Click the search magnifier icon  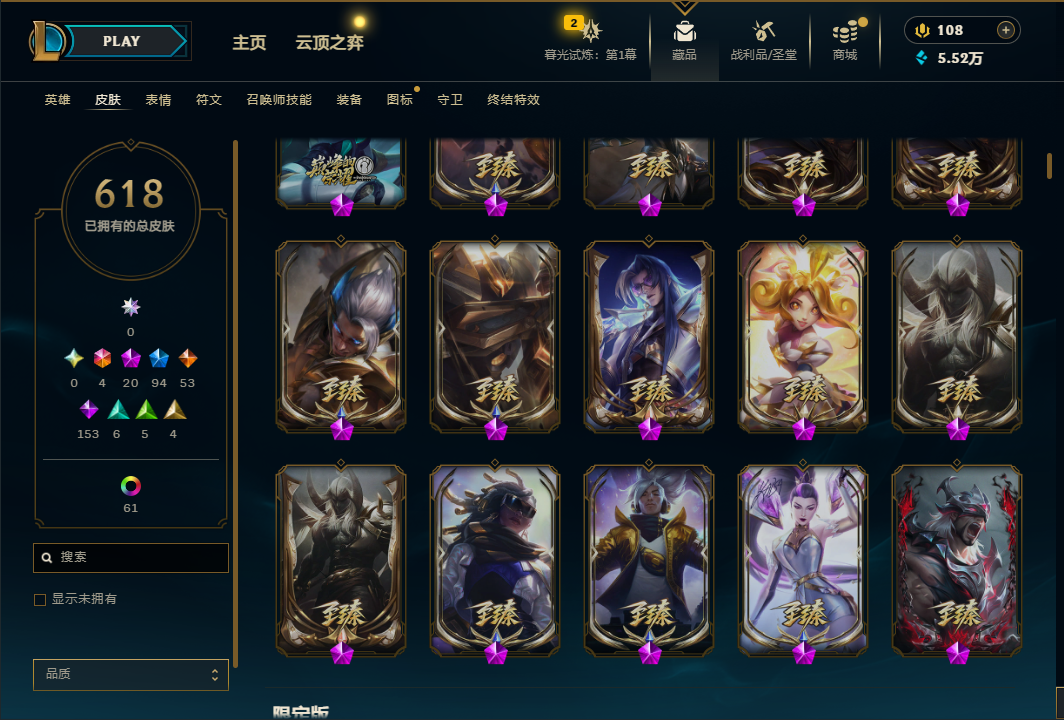click(x=47, y=557)
